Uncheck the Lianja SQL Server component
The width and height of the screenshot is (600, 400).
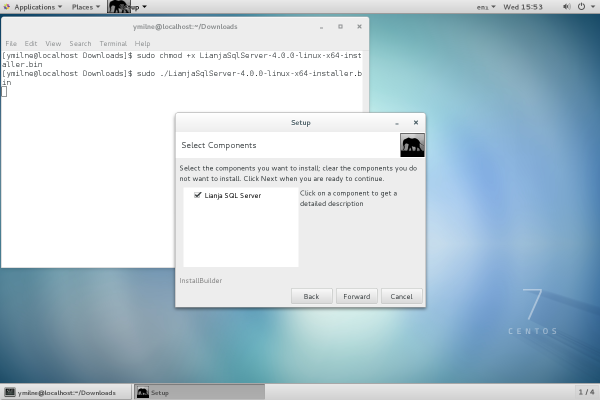198,196
